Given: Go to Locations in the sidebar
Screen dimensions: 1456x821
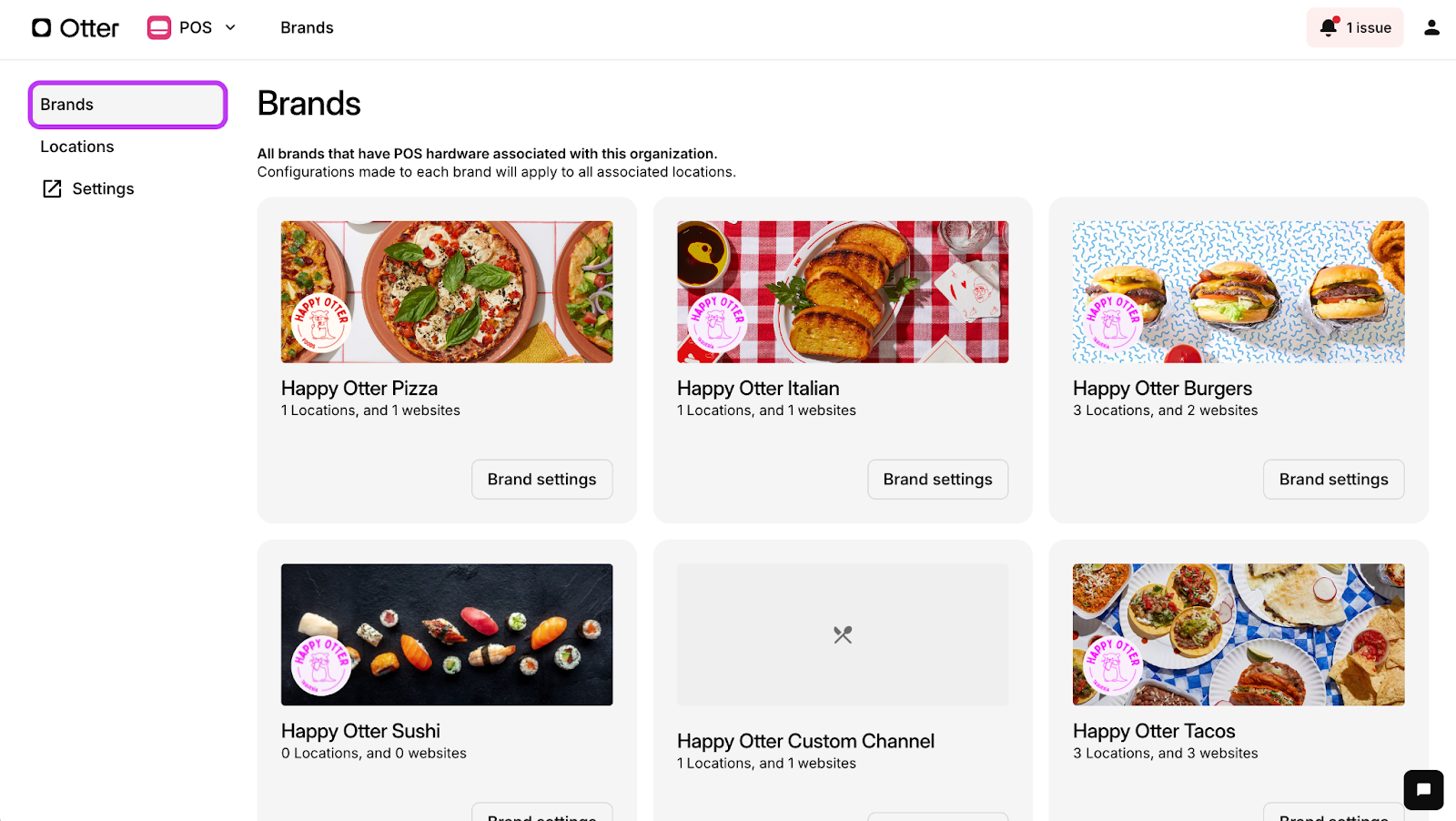Looking at the screenshot, I should 77,147.
